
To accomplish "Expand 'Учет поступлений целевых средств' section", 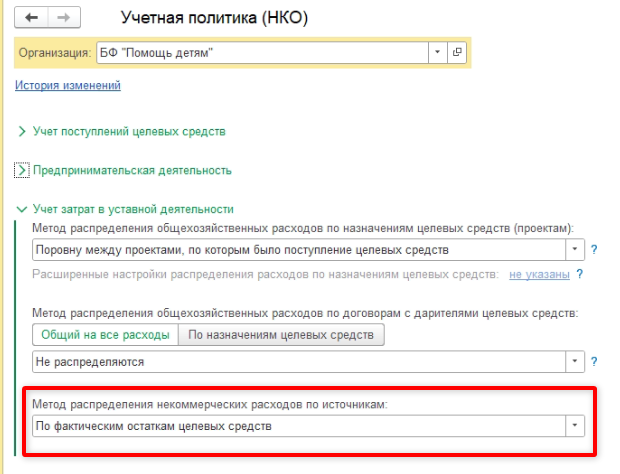I will (129, 131).
